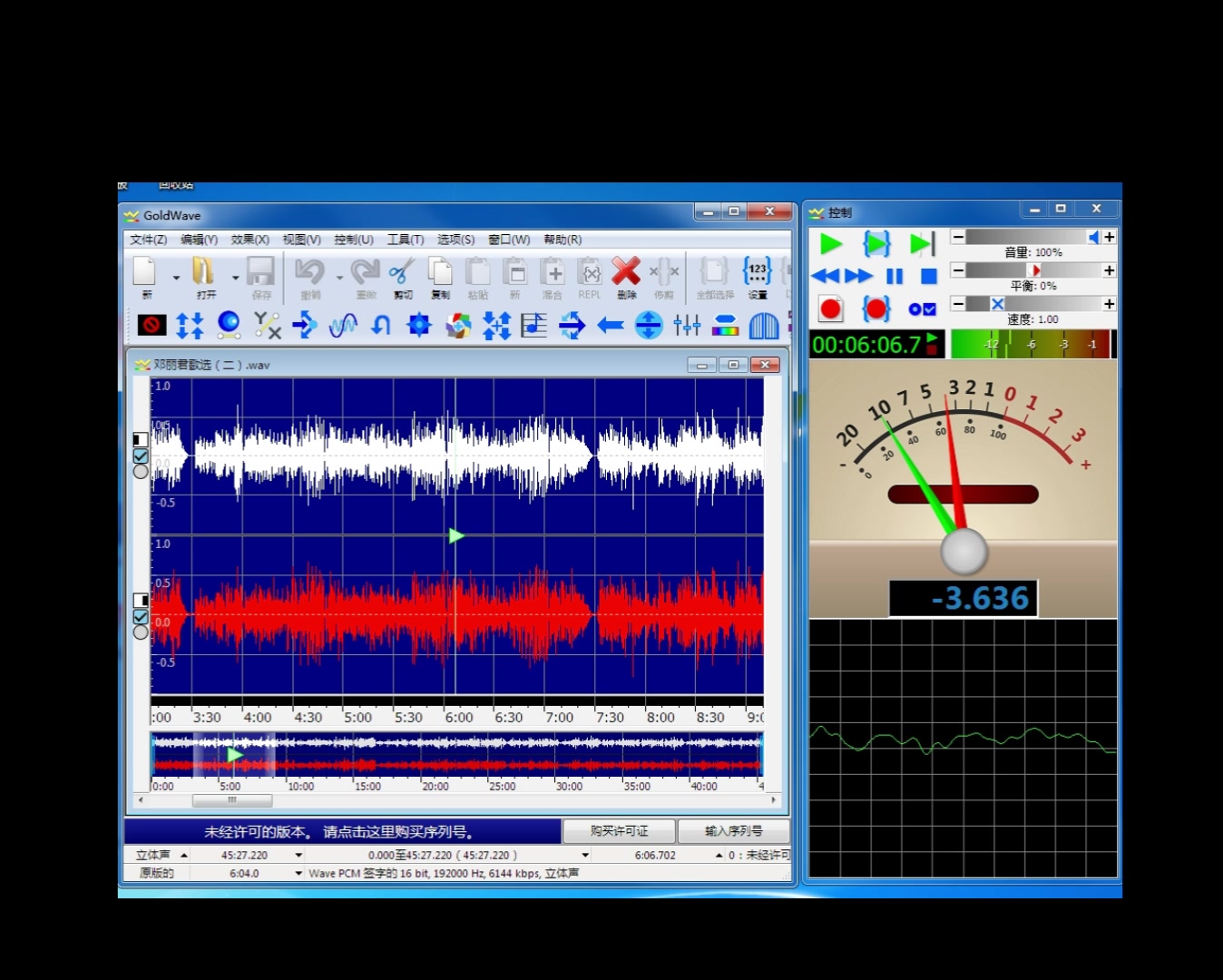Expand the New (新) button dropdown arrow
Image resolution: width=1223 pixels, height=980 pixels.
[176, 278]
